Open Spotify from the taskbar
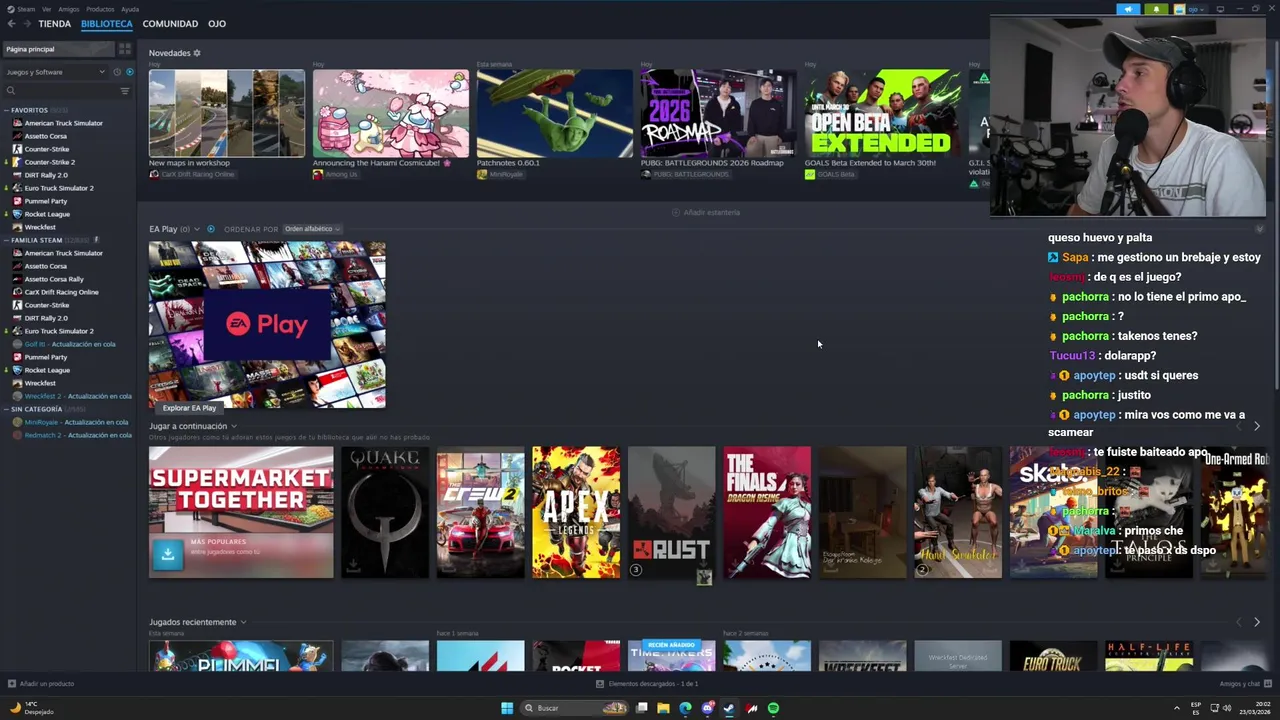1280x720 pixels. tap(773, 708)
